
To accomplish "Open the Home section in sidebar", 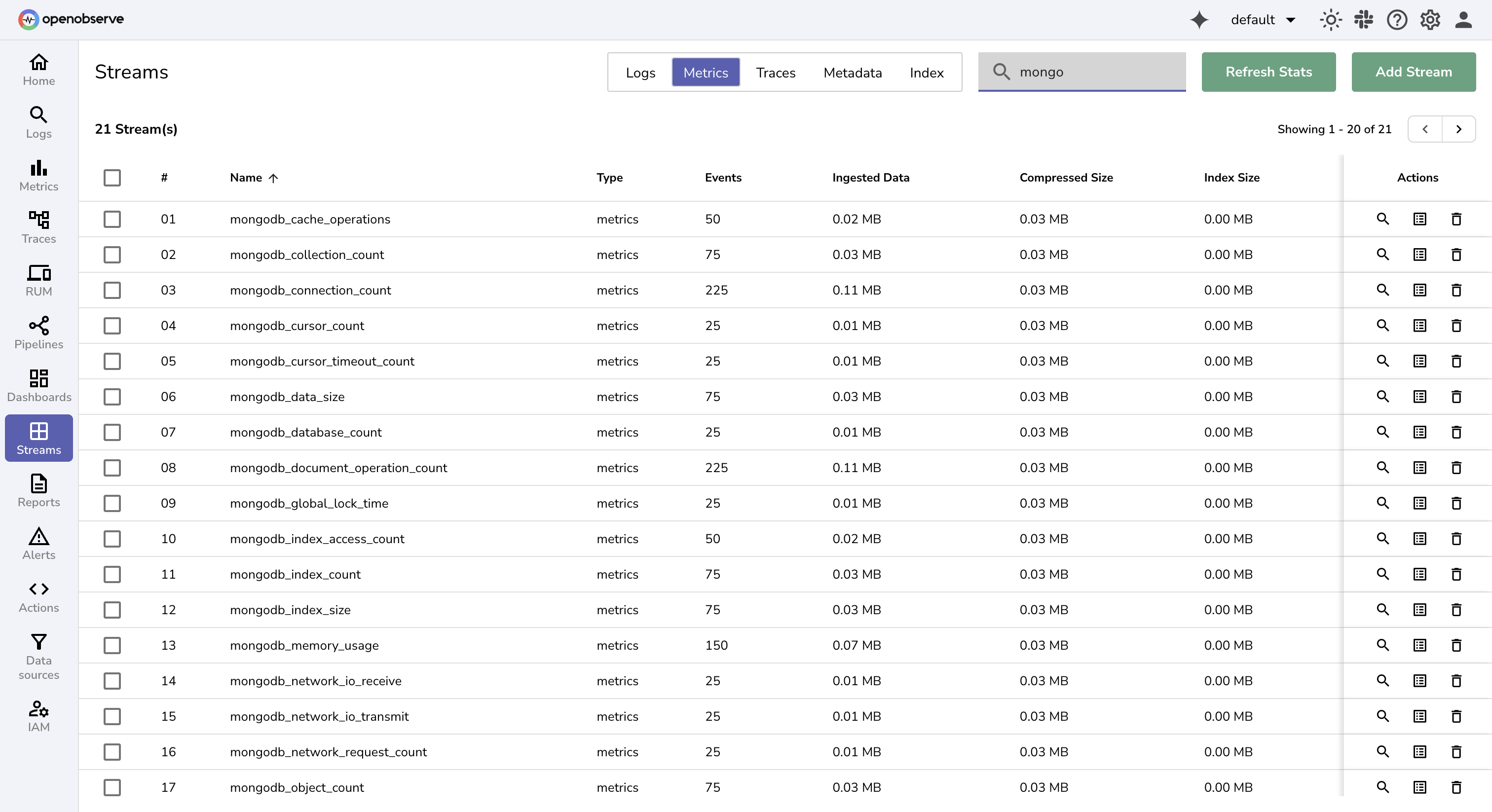I will tap(38, 69).
